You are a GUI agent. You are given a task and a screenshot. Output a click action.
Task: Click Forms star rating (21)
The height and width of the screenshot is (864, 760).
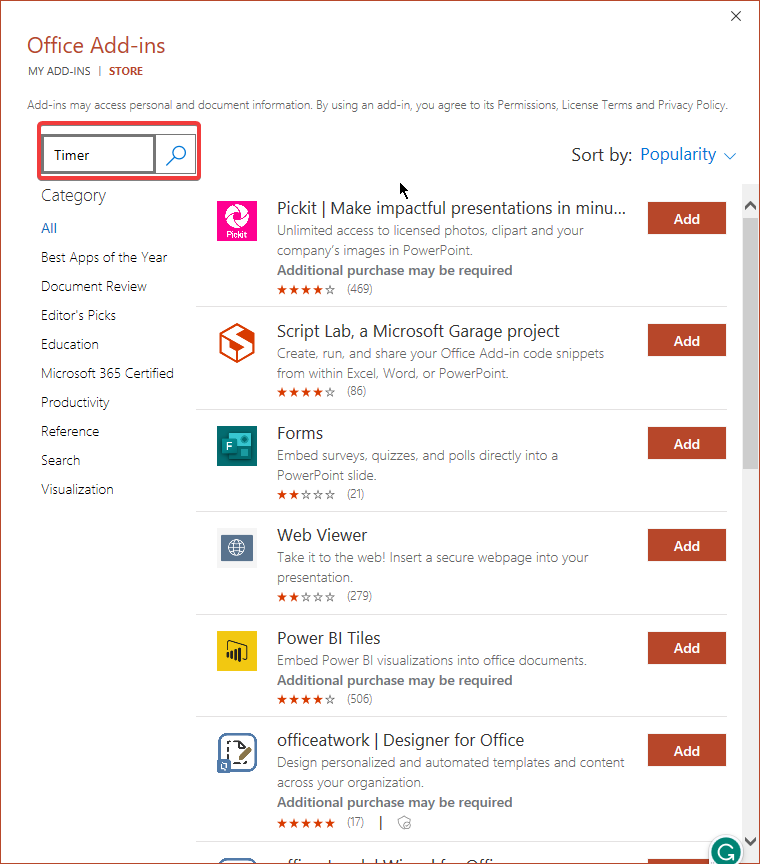[x=306, y=494]
